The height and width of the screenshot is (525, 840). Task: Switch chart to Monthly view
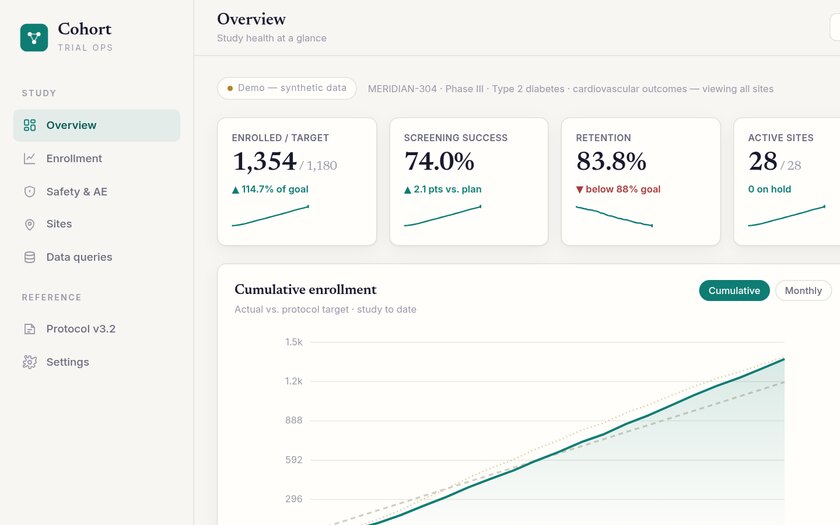(x=803, y=290)
